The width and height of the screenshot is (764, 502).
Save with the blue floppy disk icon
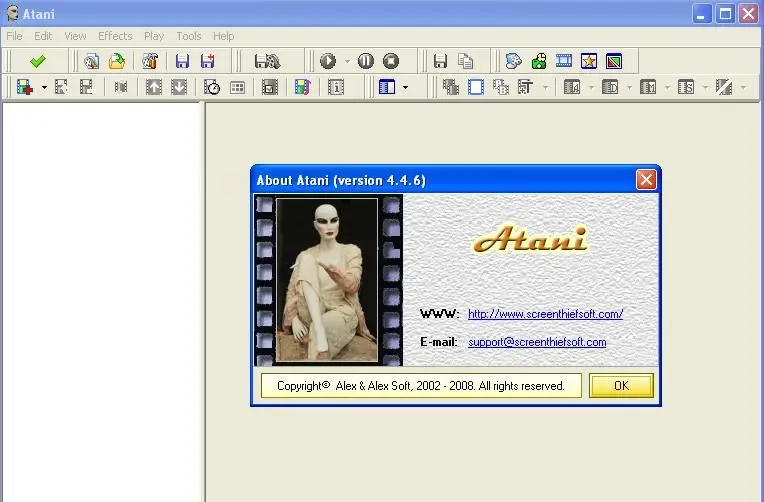tap(182, 61)
